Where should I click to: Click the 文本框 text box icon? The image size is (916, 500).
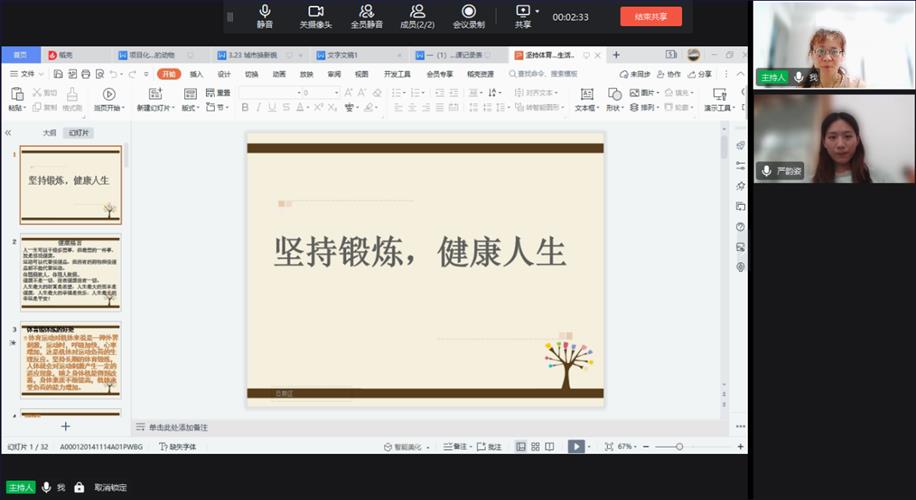pos(587,94)
